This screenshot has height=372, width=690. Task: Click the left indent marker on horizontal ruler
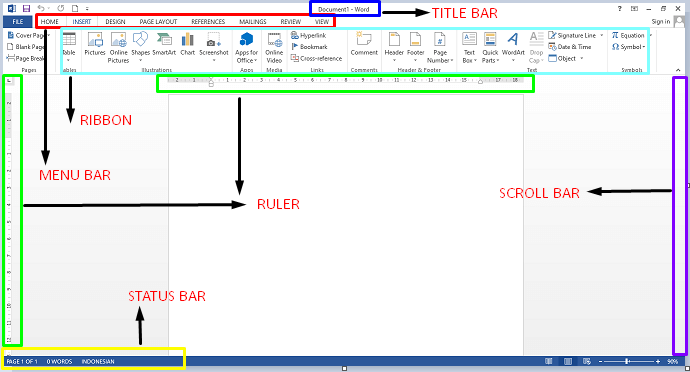(x=211, y=82)
